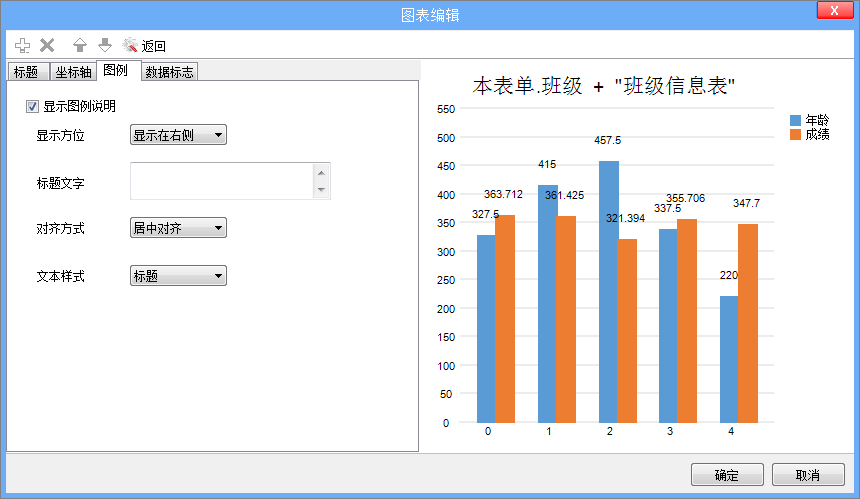Click the 年龄 legend label text
Viewport: 860px width, 499px height.
click(817, 120)
